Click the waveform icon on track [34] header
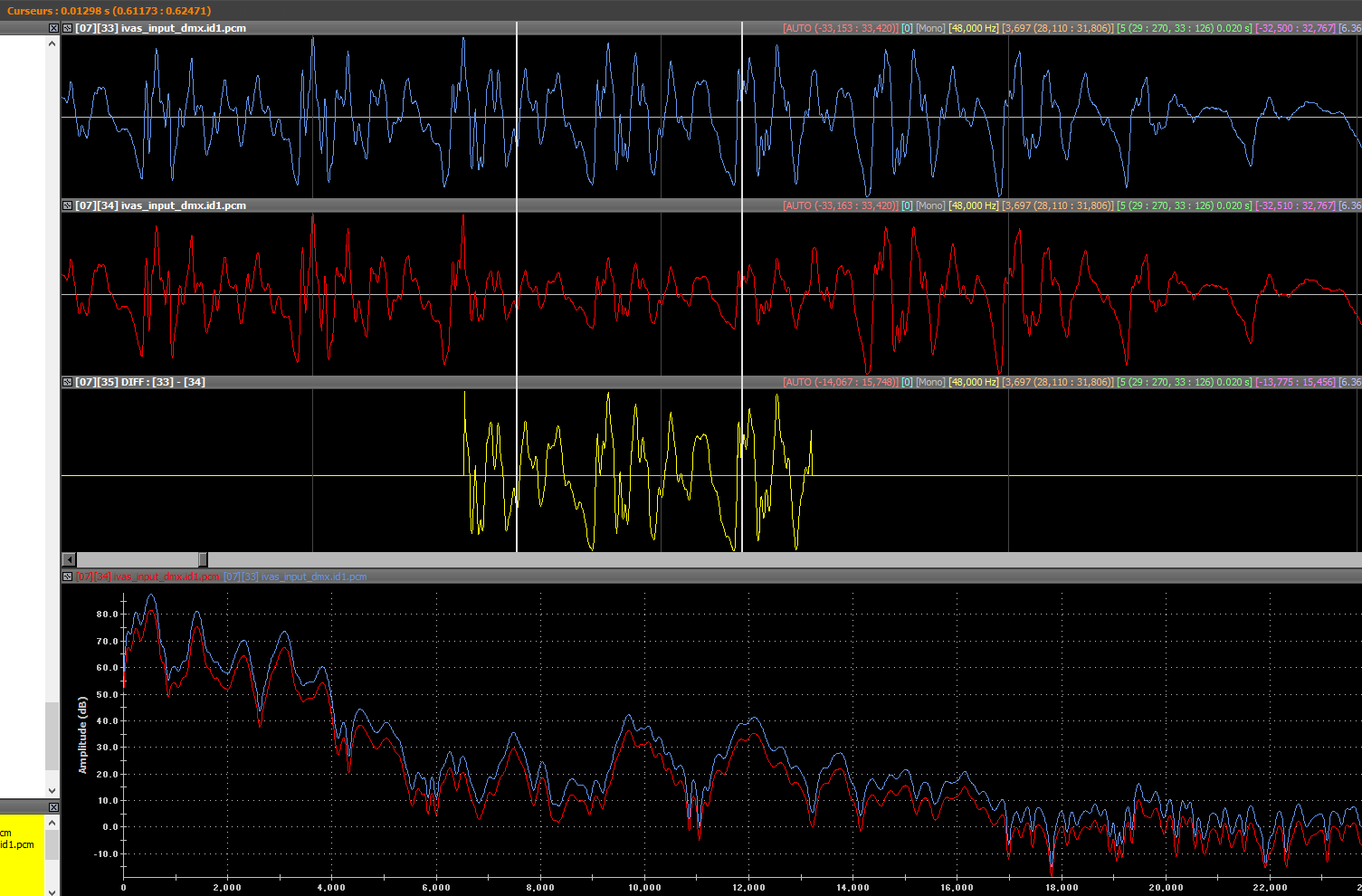The height and width of the screenshot is (896, 1362). coord(68,205)
